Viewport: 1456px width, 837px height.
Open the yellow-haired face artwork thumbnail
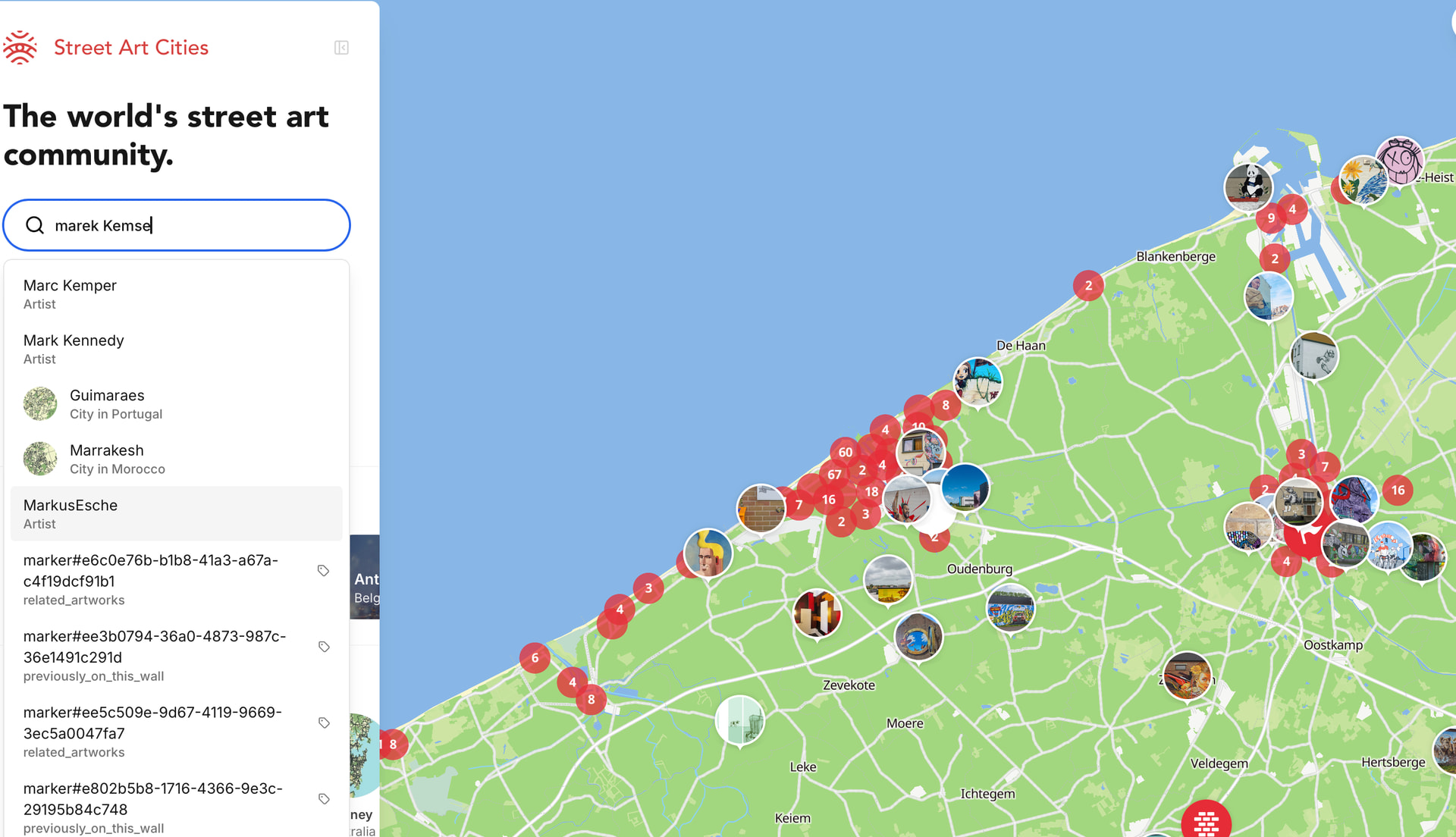[x=708, y=553]
